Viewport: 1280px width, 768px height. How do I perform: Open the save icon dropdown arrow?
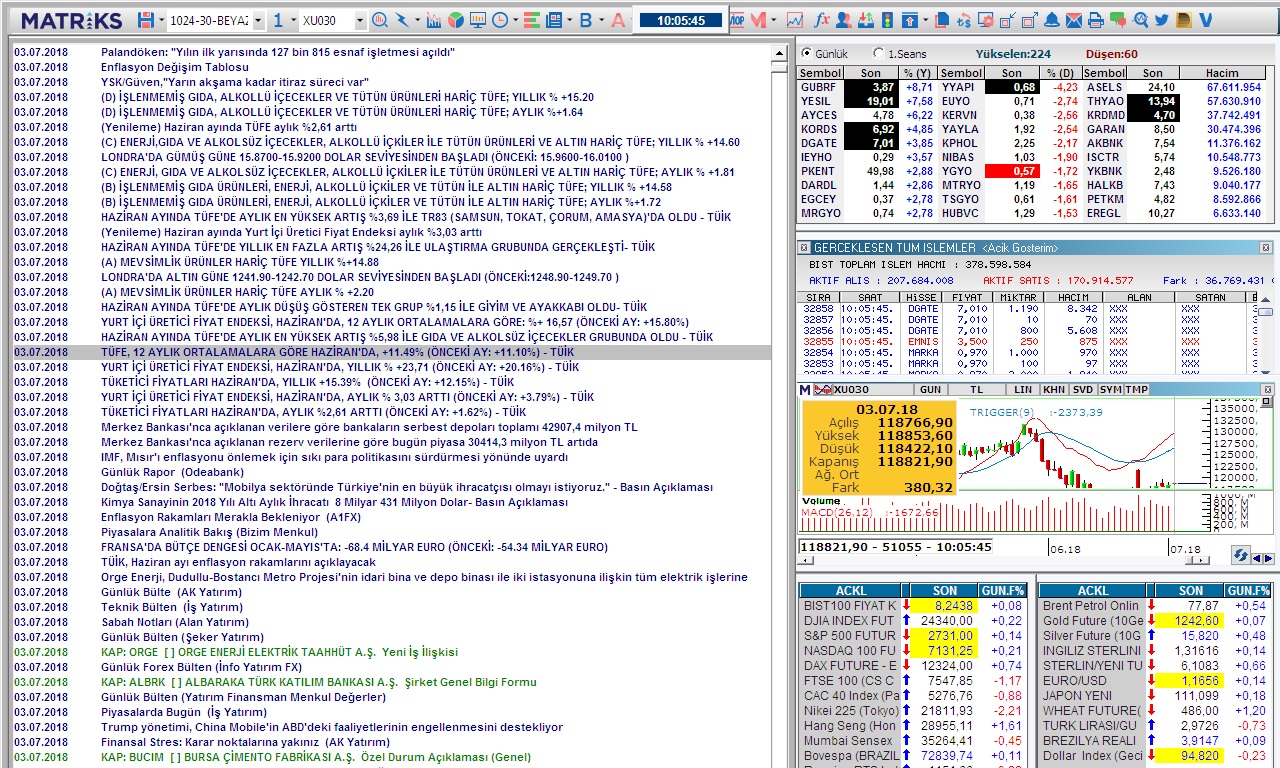click(161, 20)
